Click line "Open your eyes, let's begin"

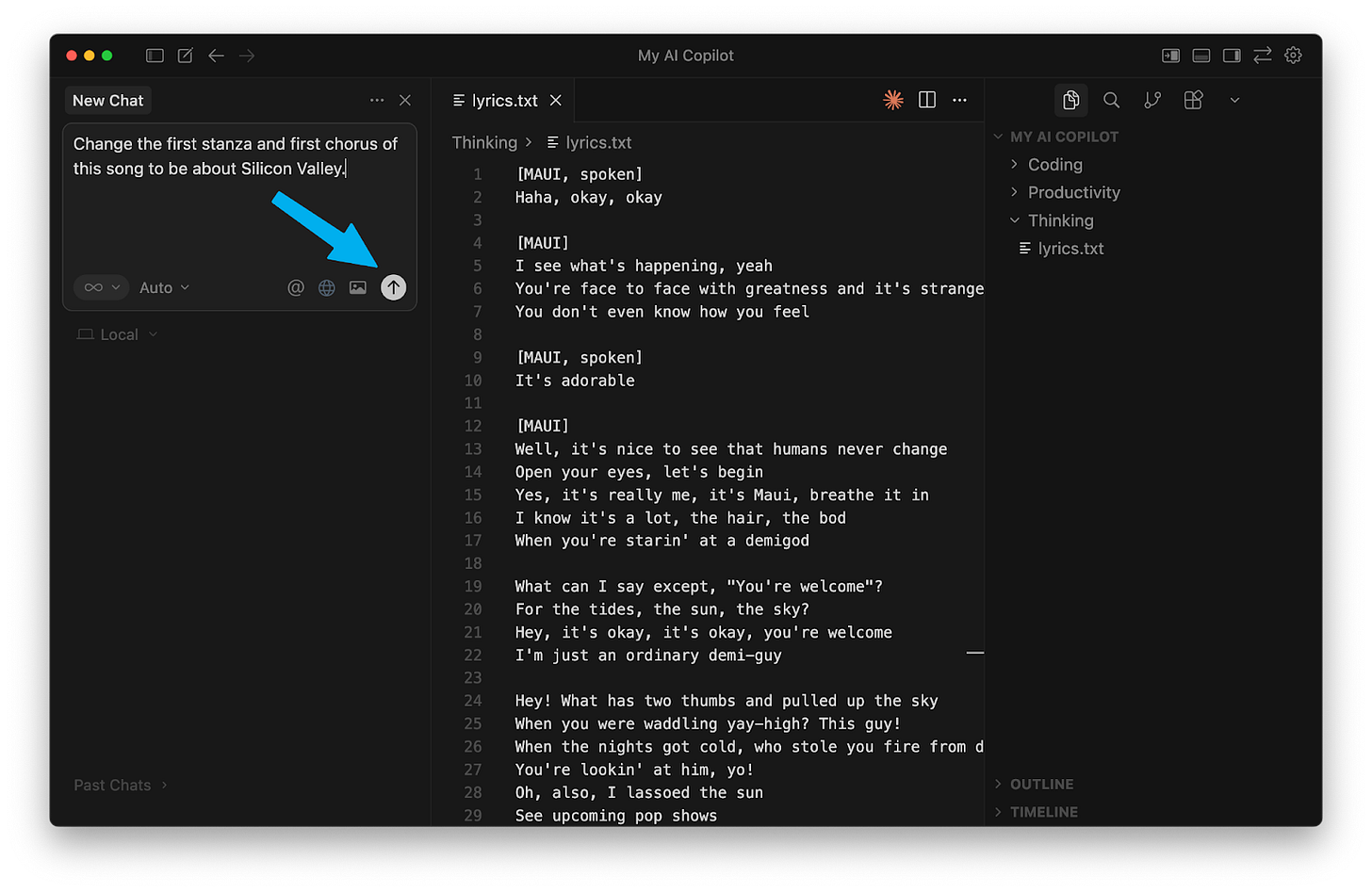(x=639, y=472)
